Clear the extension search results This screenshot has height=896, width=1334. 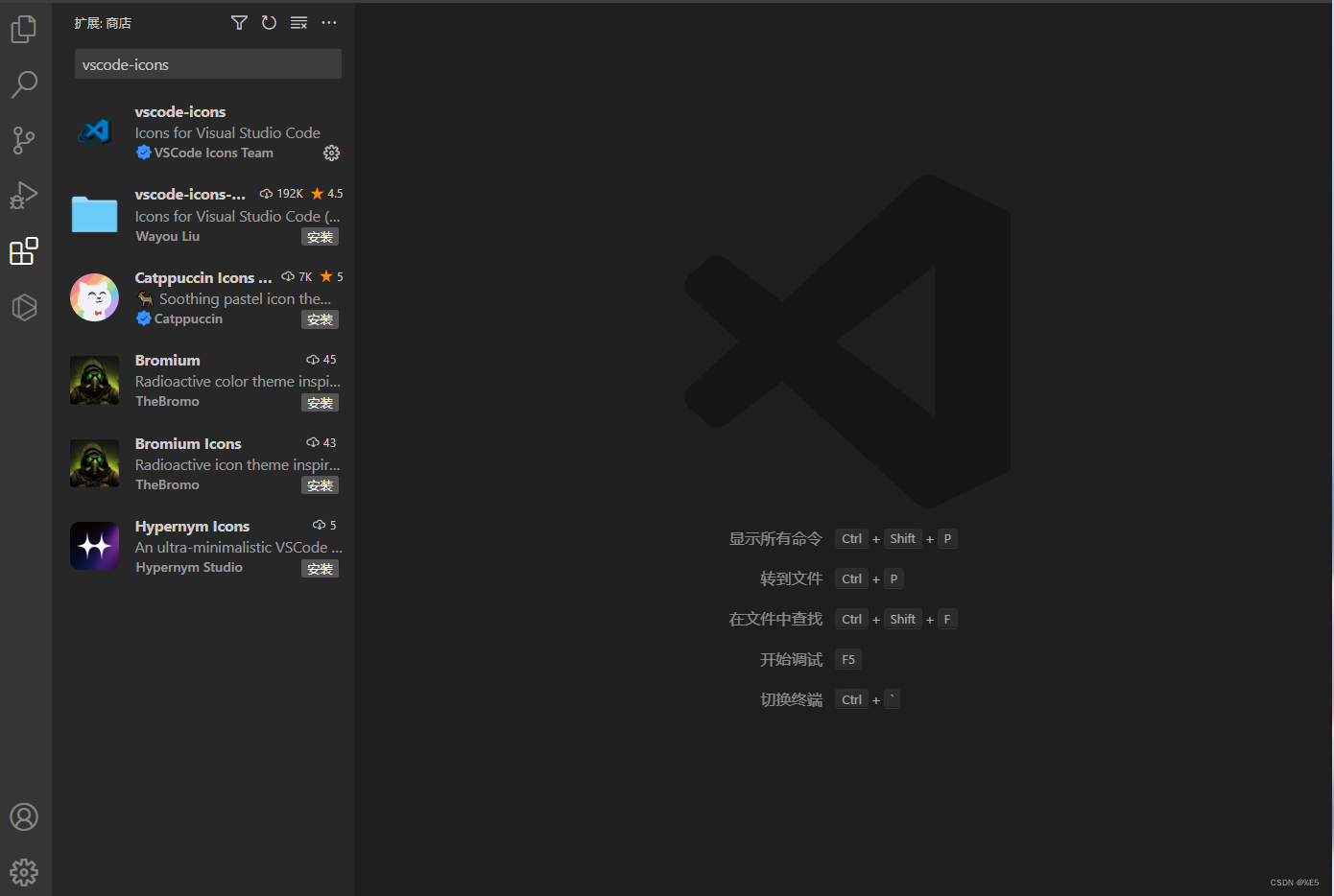pyautogui.click(x=298, y=22)
